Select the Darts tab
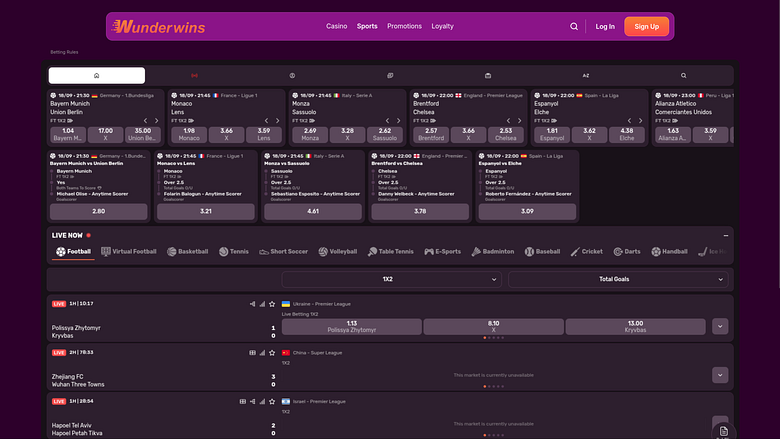The image size is (780, 439). point(627,252)
